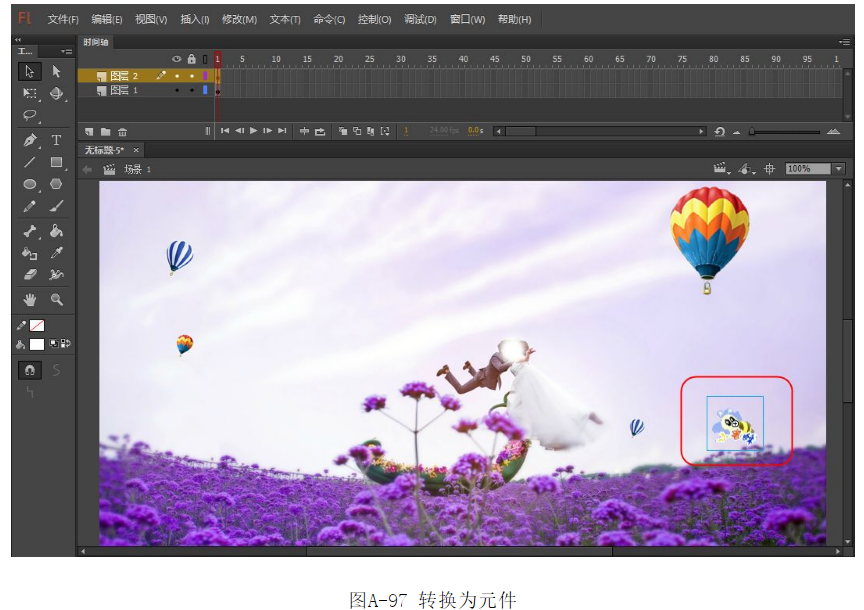
Task: Toggle visibility dot for 图层 2
Action: coord(176,75)
